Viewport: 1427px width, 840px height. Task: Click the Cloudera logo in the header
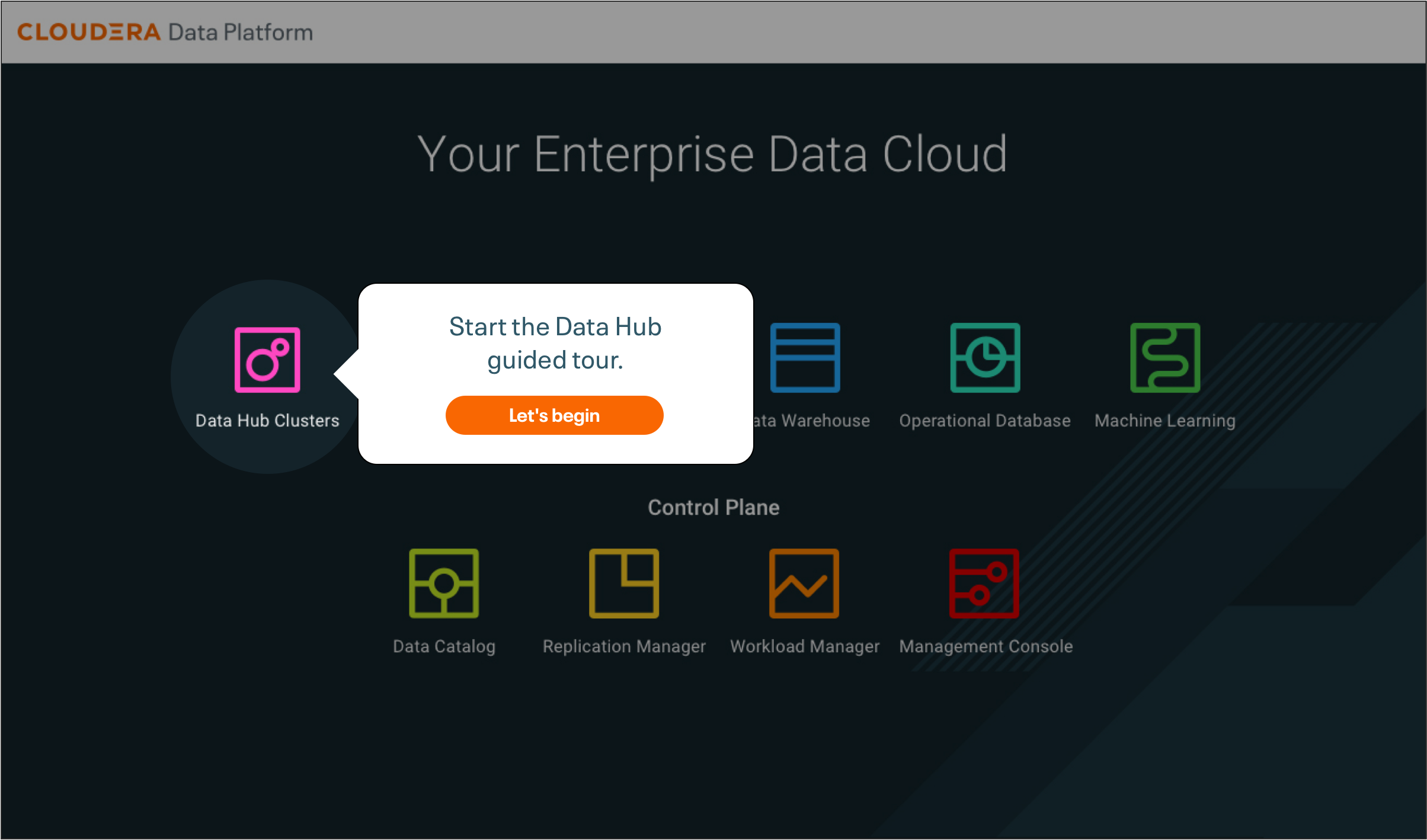click(x=88, y=31)
